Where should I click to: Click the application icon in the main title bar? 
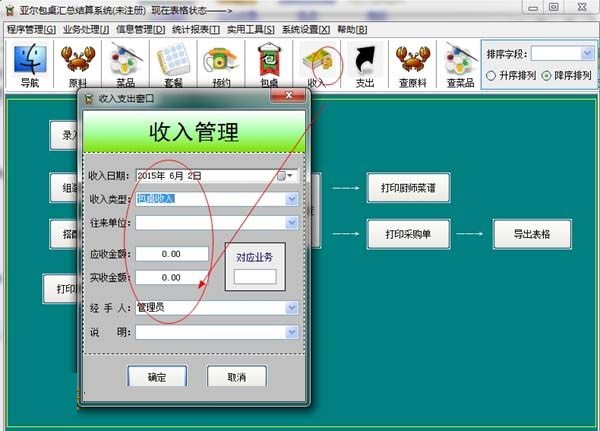click(x=10, y=10)
